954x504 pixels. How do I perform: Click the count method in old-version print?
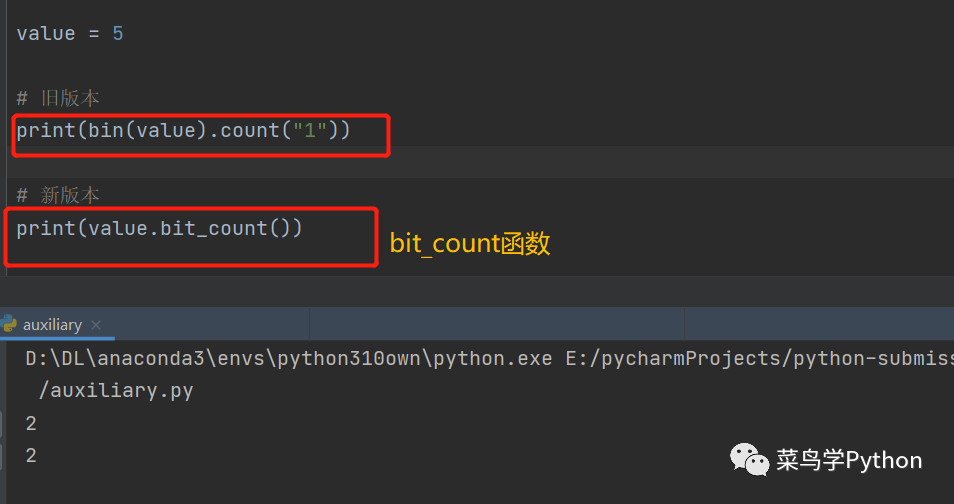(x=250, y=130)
